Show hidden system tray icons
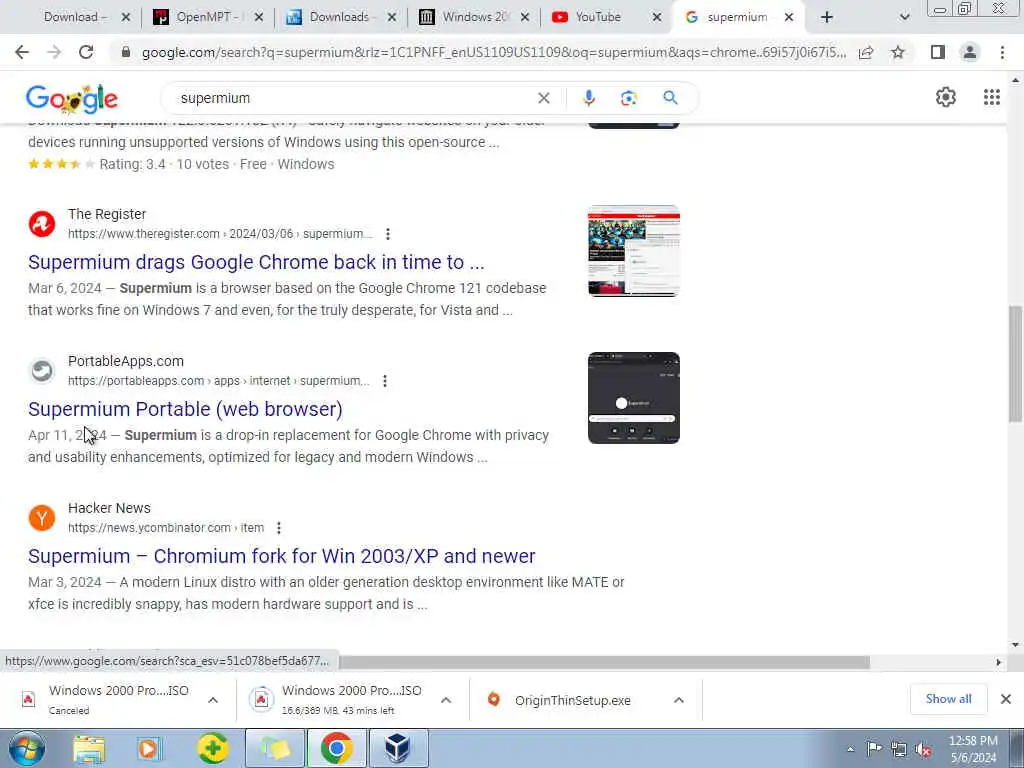Viewport: 1024px width, 768px height. 850,750
